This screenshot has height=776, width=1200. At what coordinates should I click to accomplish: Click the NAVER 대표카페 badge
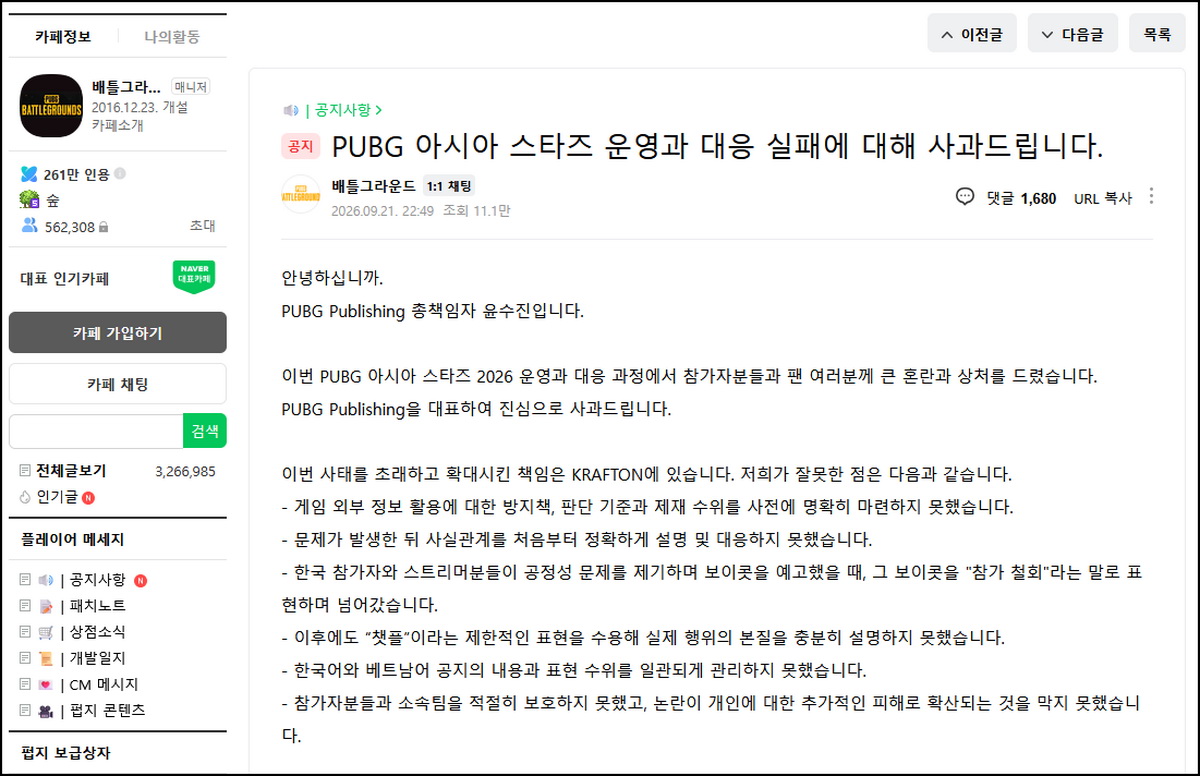(x=193, y=277)
